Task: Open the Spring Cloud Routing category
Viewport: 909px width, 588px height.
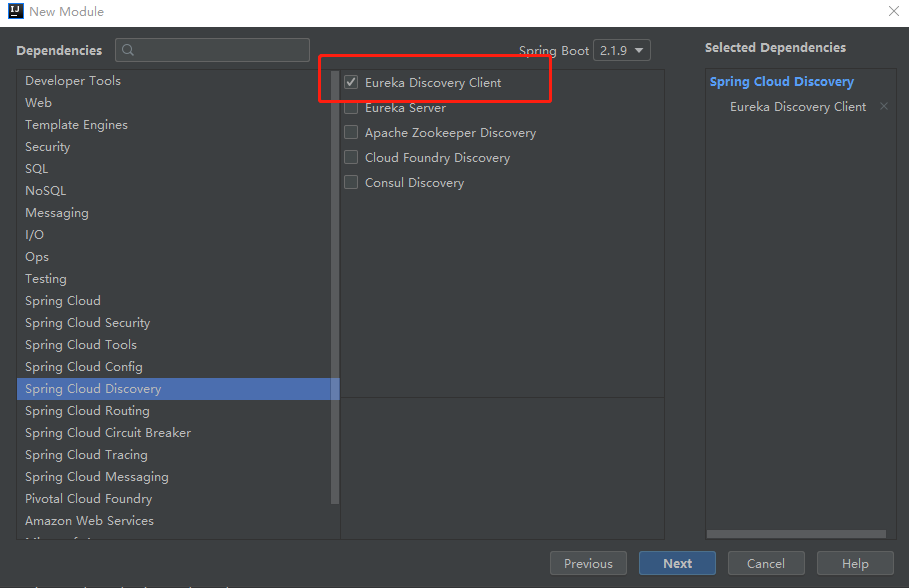Action: point(87,411)
